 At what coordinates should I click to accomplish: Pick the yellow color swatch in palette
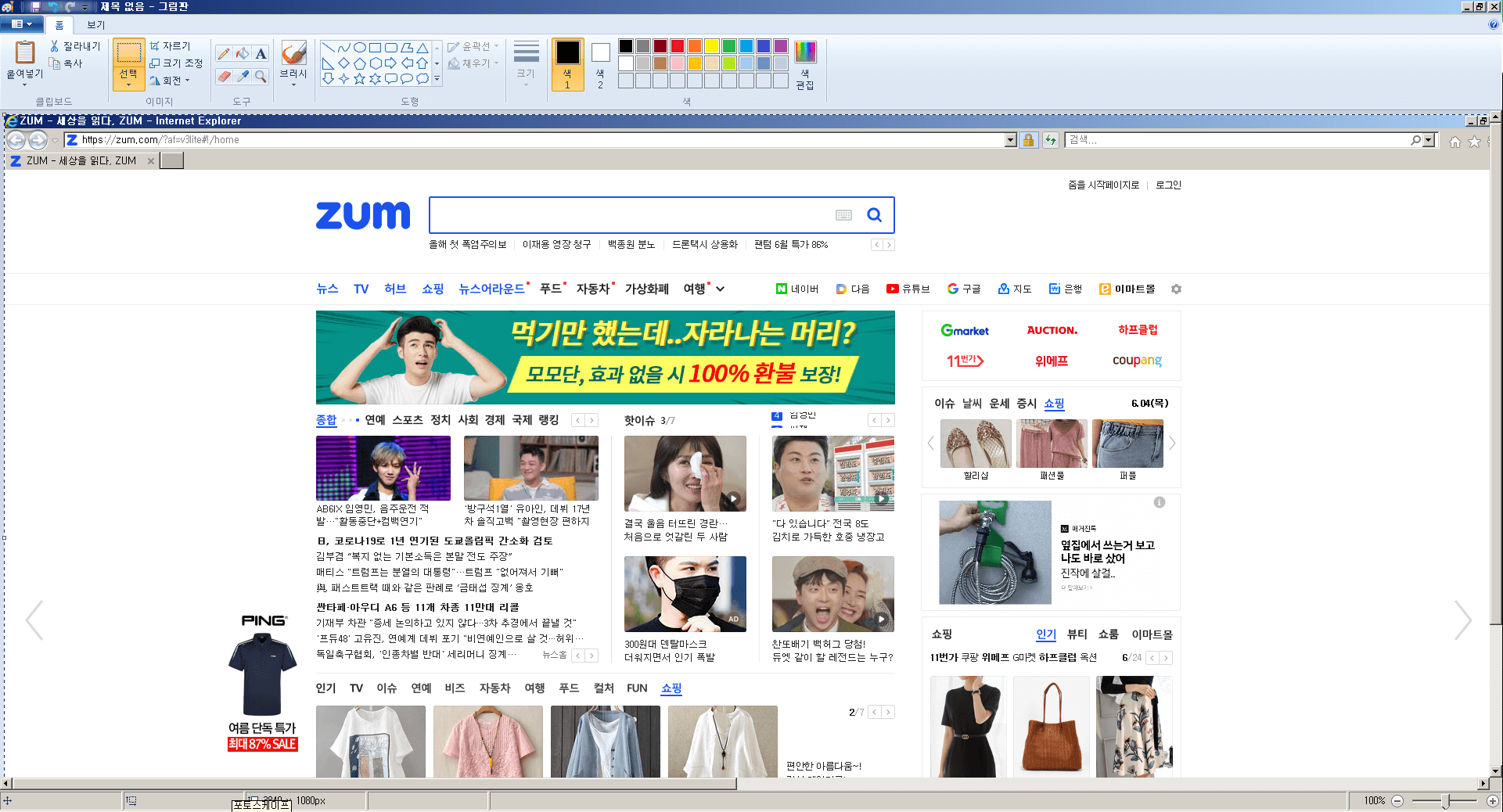coord(711,46)
